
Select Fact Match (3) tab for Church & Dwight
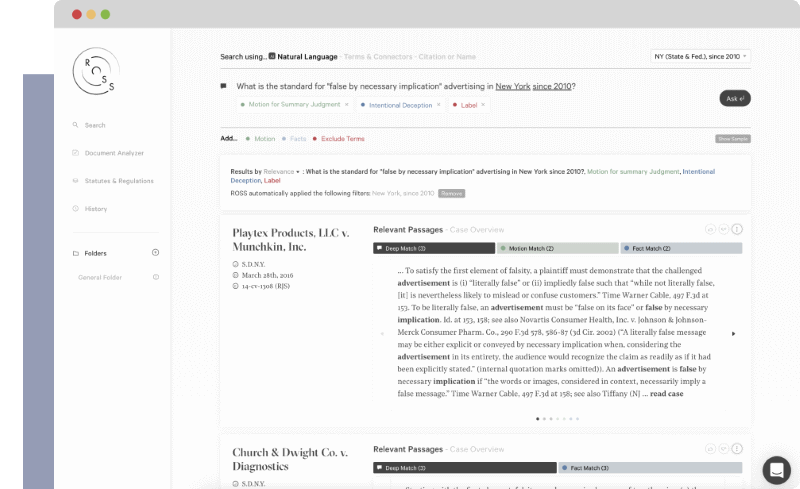click(651, 468)
